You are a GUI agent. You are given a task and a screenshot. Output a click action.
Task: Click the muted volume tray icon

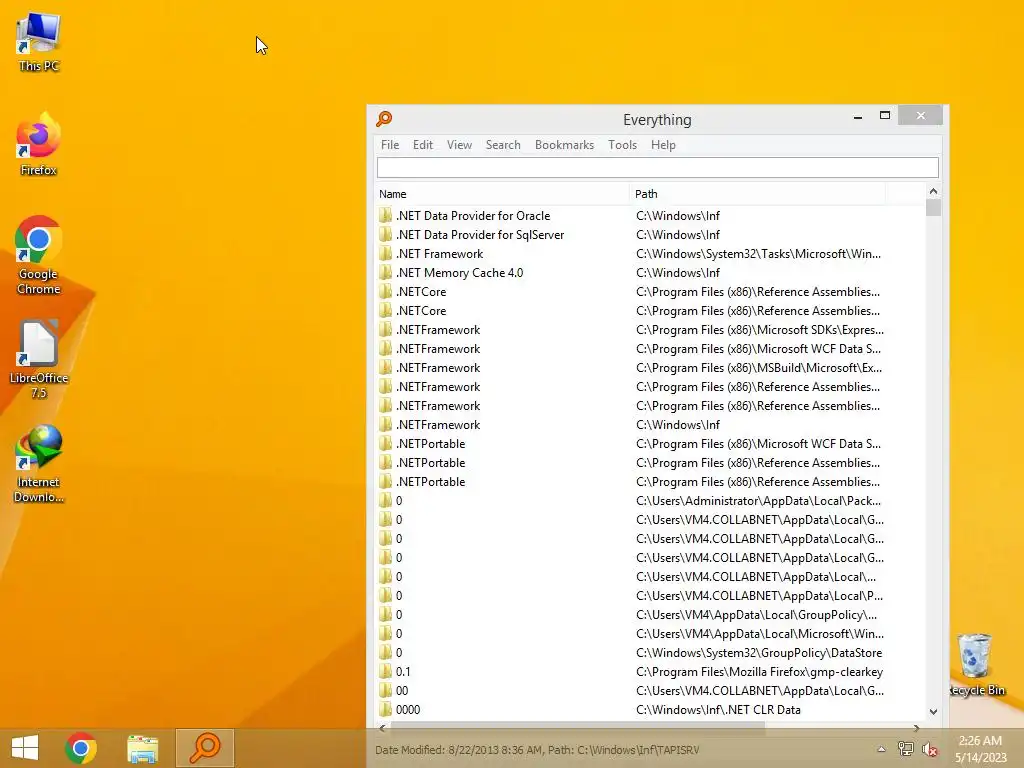929,749
